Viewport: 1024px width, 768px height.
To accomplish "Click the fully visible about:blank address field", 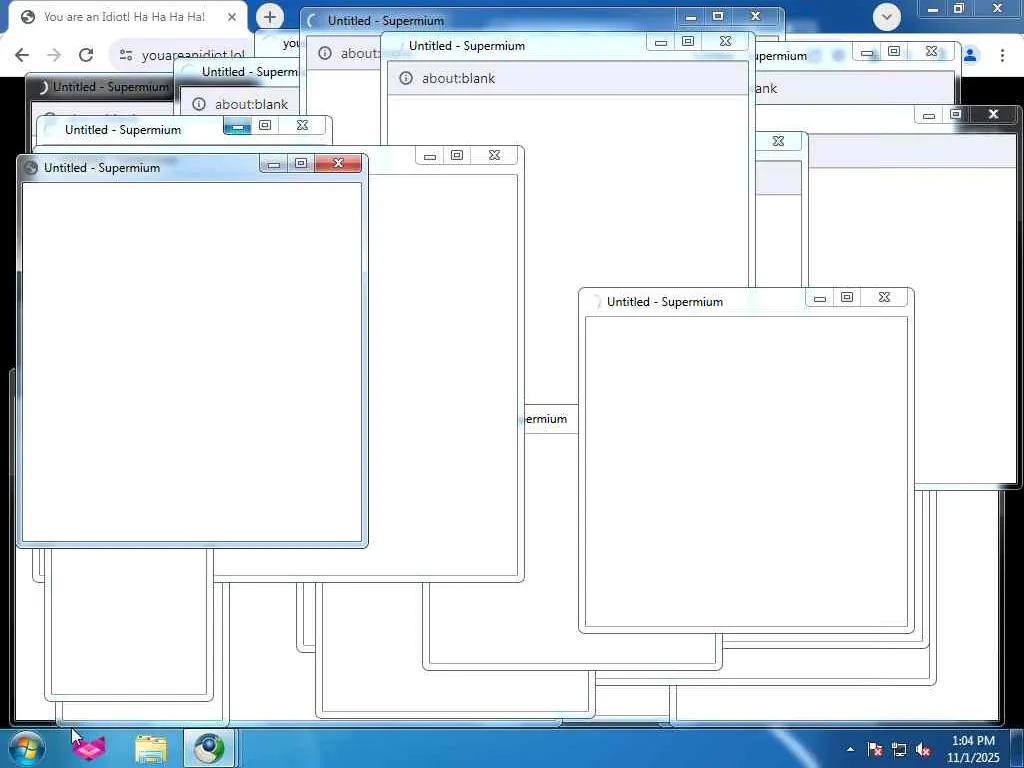I will [568, 78].
